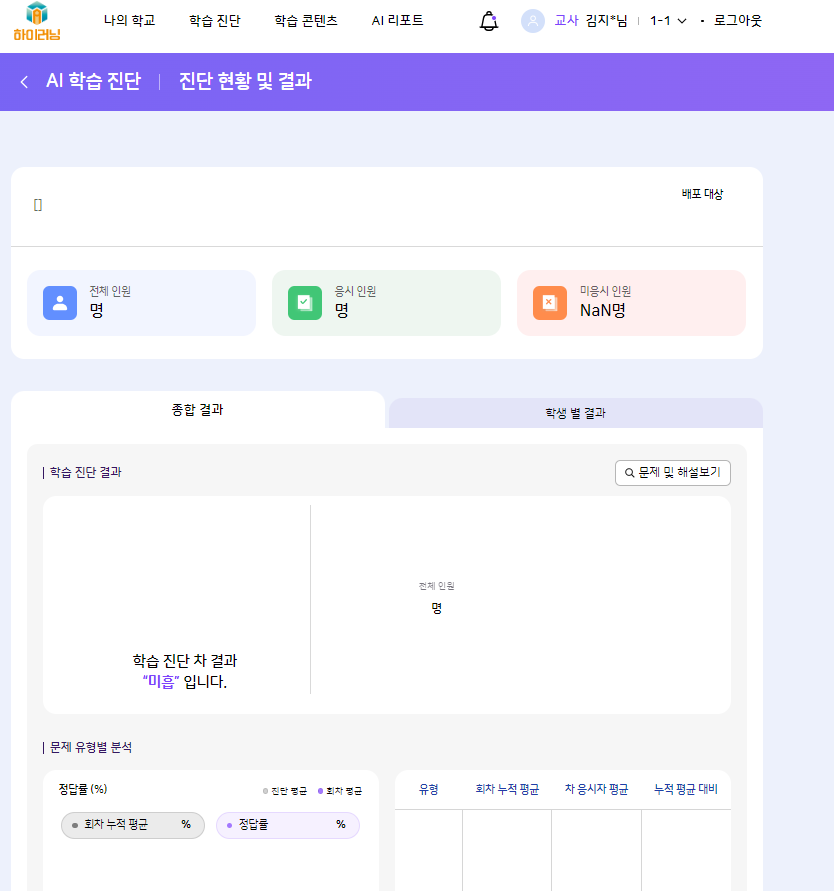Go back using the left chevron arrow
The width and height of the screenshot is (834, 891).
(24, 82)
